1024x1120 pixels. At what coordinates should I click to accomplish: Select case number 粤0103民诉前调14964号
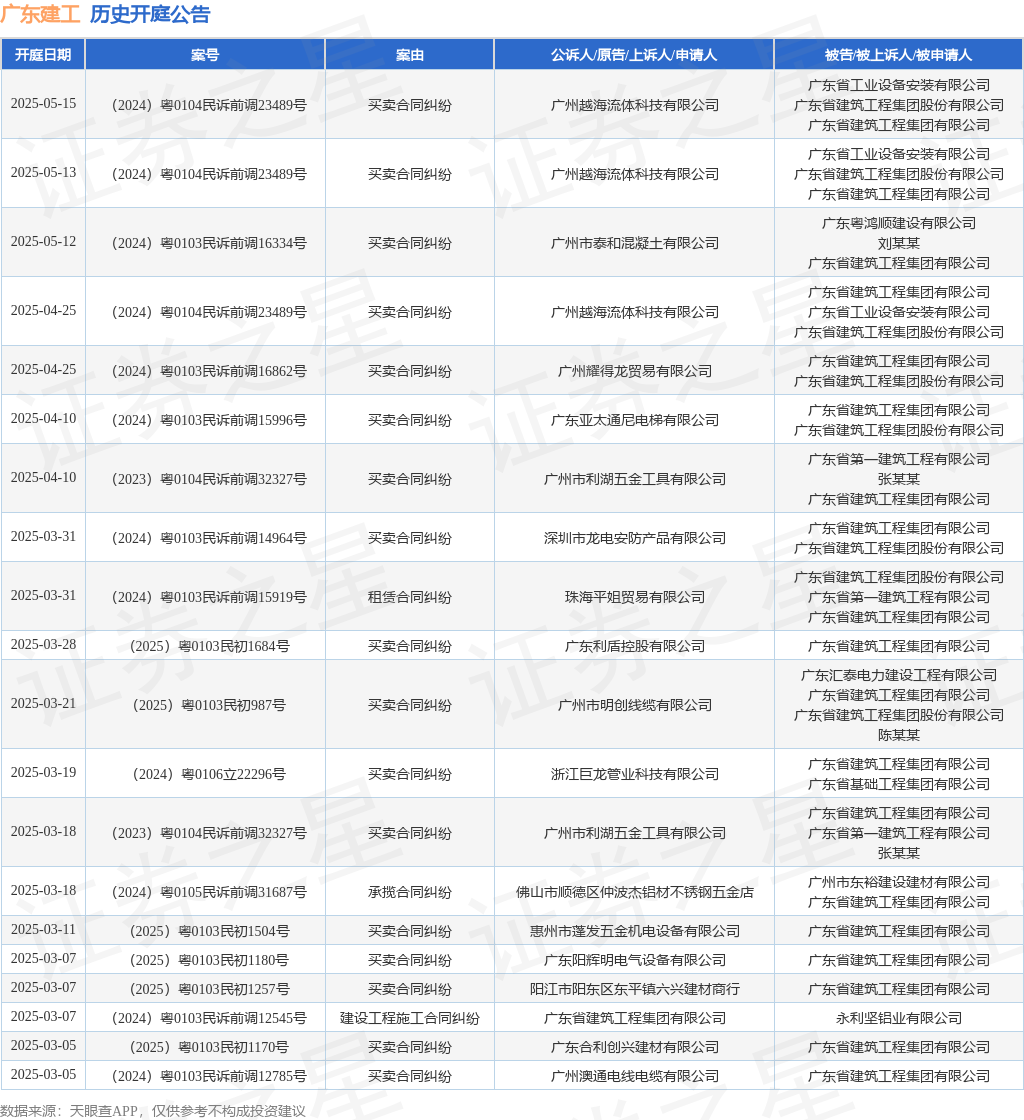pos(209,539)
